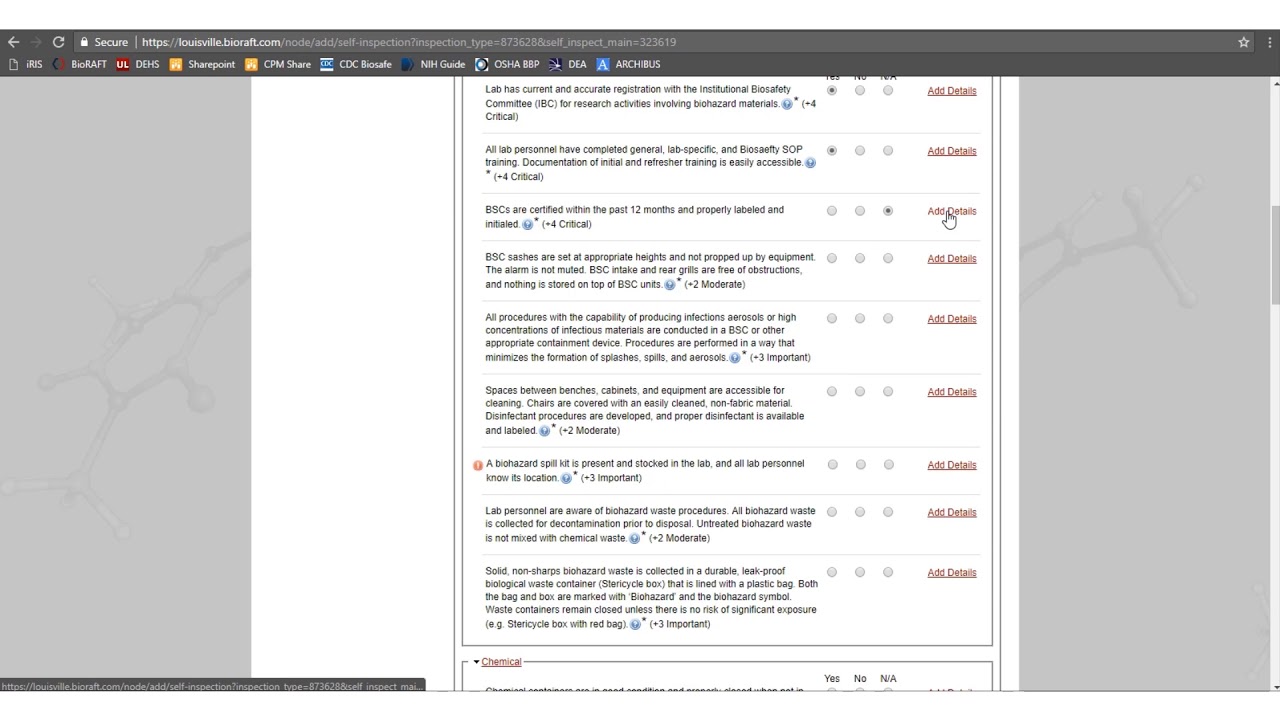Click the page vertical scrollbar thumb
The width and height of the screenshot is (1280, 720).
1275,254
